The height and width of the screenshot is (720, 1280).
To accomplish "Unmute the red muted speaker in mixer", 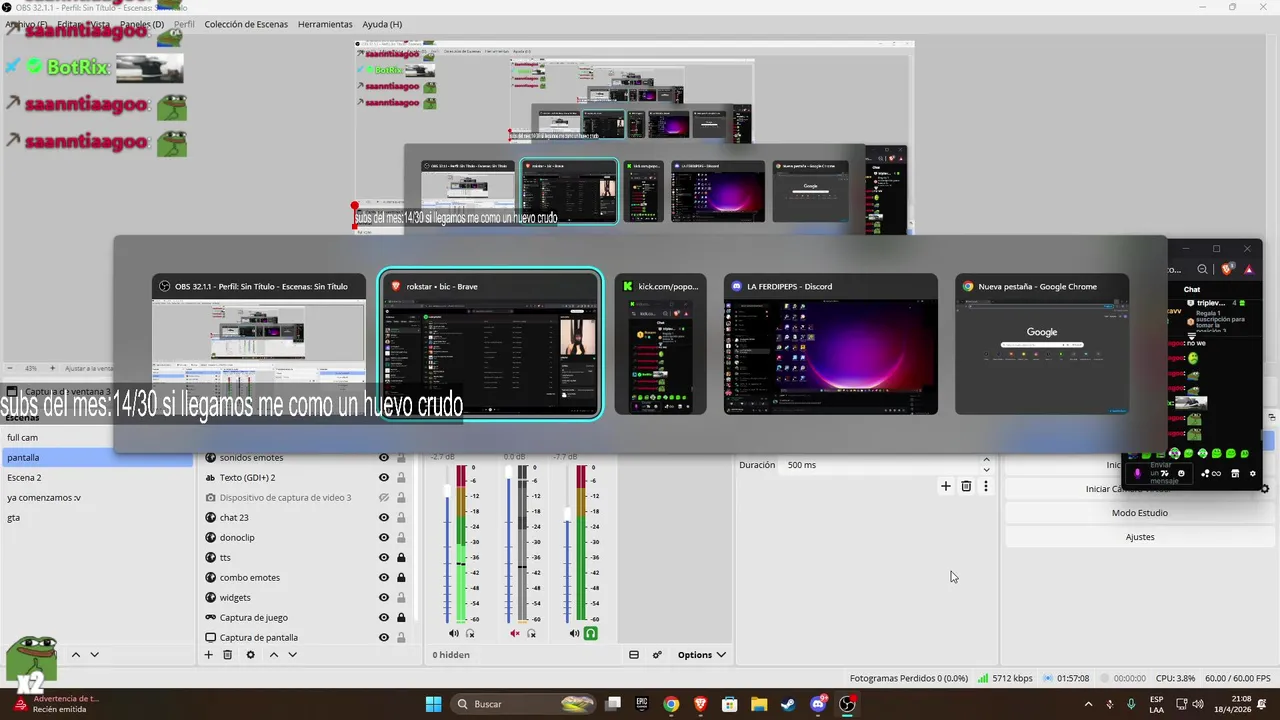I will click(x=515, y=633).
